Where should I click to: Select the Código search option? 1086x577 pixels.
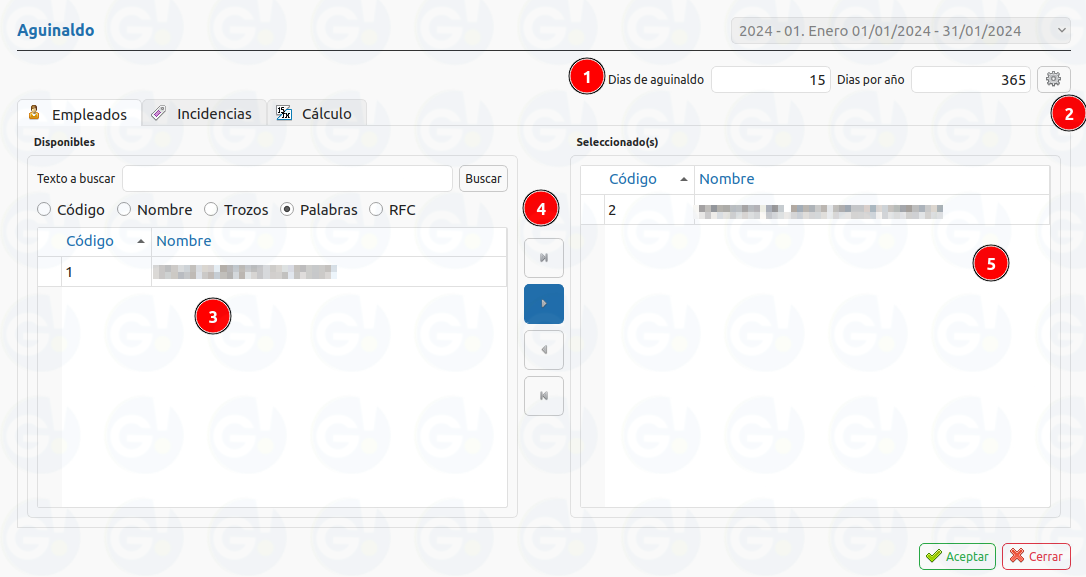coord(43,209)
